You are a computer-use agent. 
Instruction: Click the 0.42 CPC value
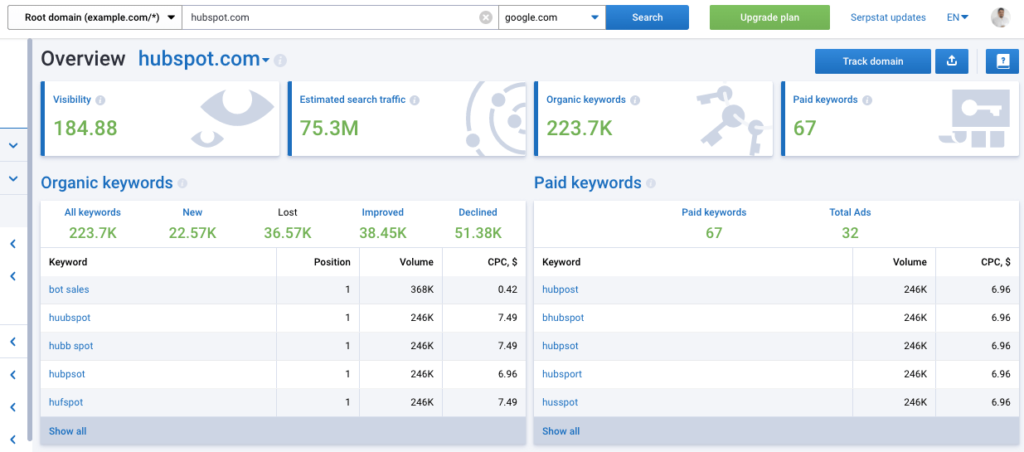(507, 289)
